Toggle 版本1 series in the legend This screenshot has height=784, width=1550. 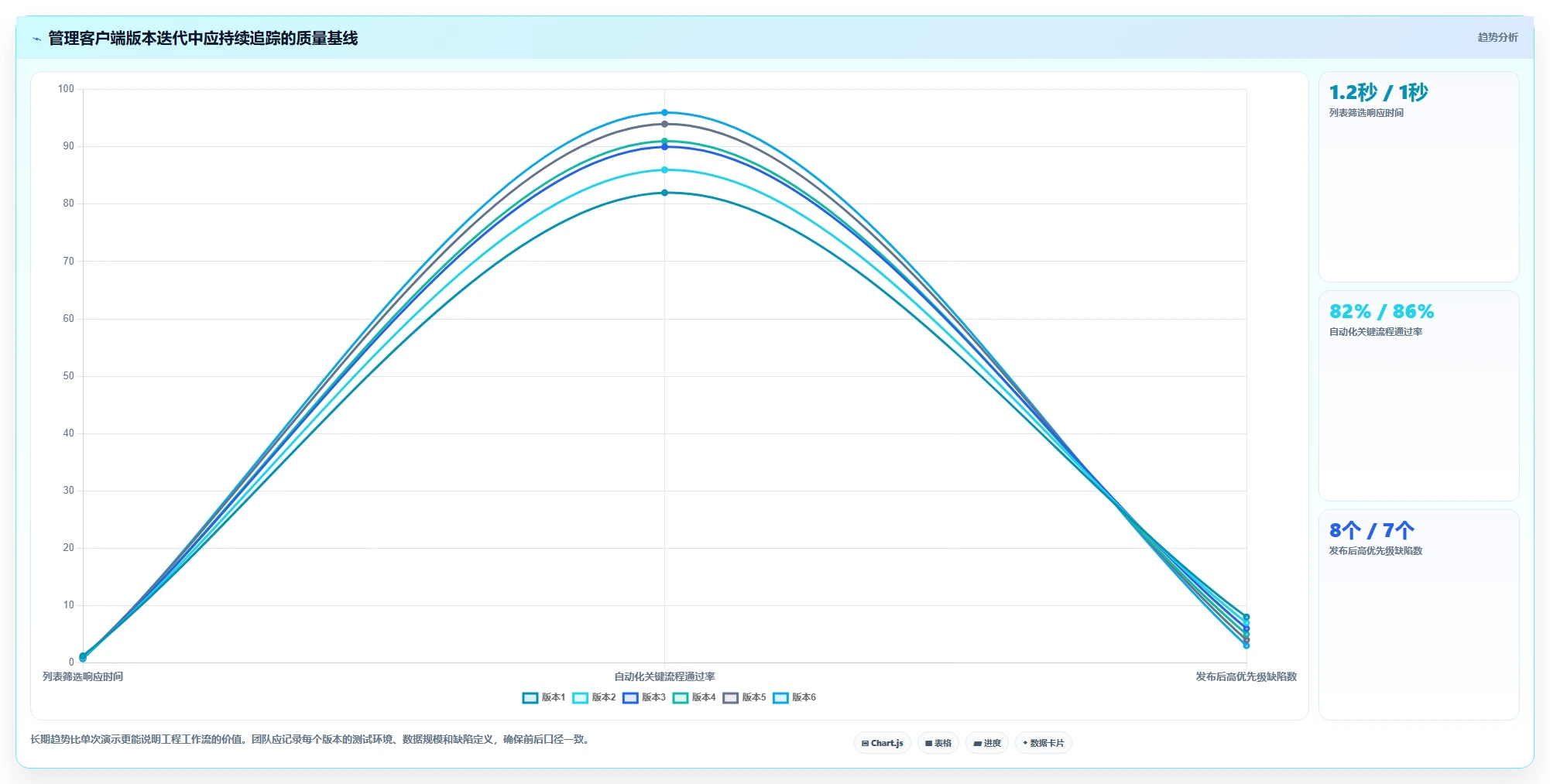[x=544, y=697]
